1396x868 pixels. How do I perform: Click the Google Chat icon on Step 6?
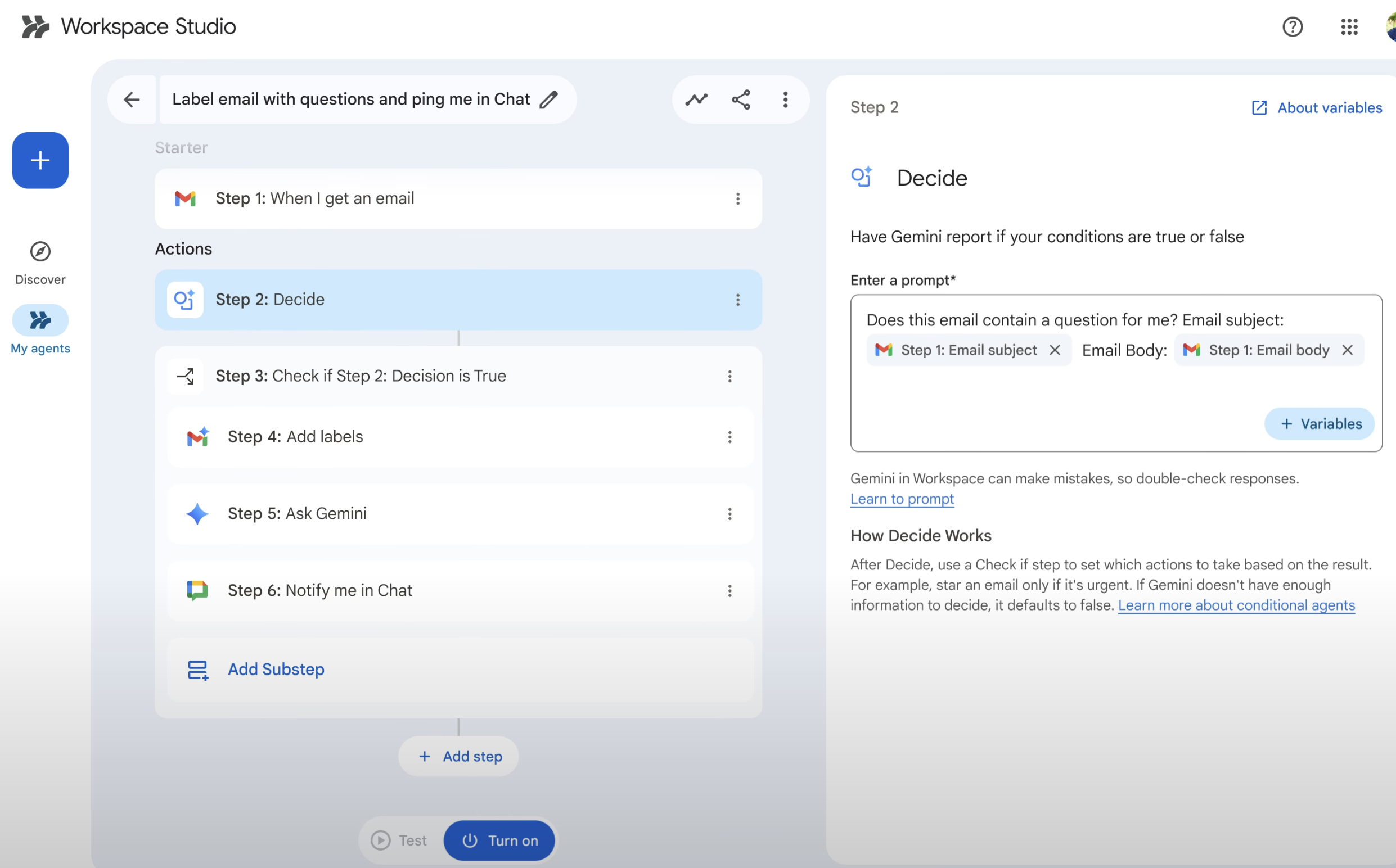(x=197, y=591)
